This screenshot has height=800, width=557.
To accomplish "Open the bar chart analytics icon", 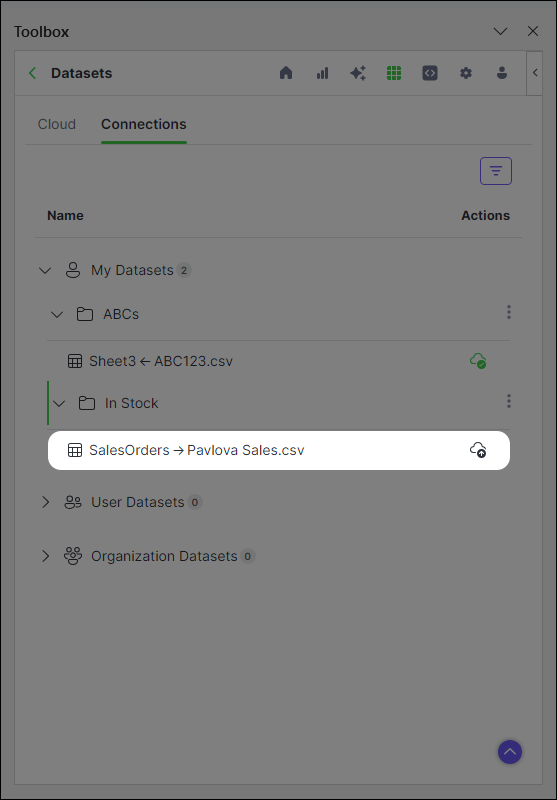I will click(322, 73).
